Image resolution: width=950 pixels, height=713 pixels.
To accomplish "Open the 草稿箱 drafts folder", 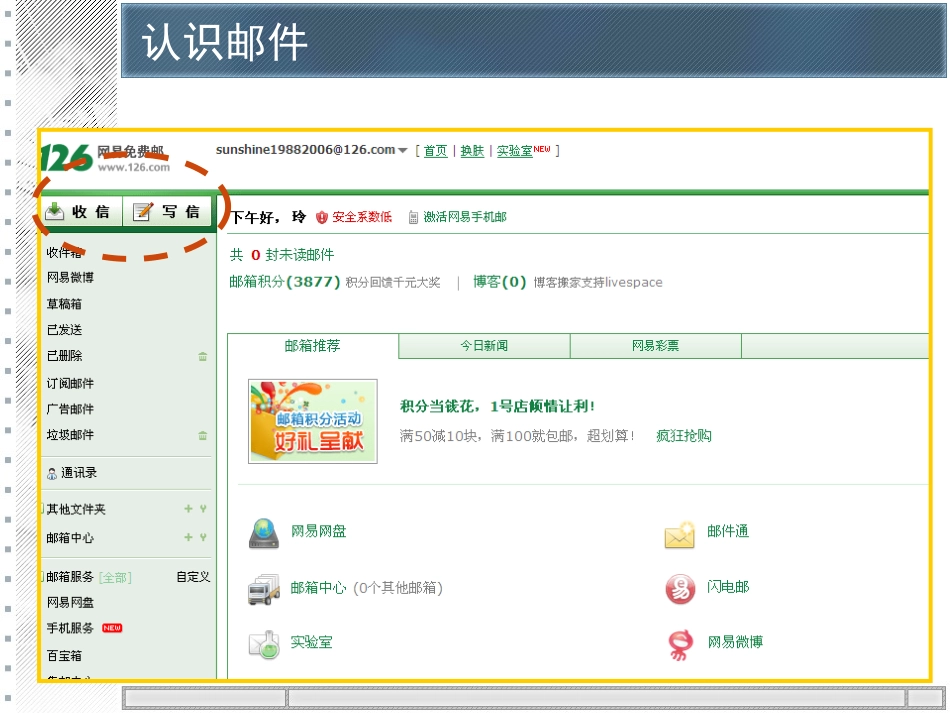I will click(x=64, y=304).
